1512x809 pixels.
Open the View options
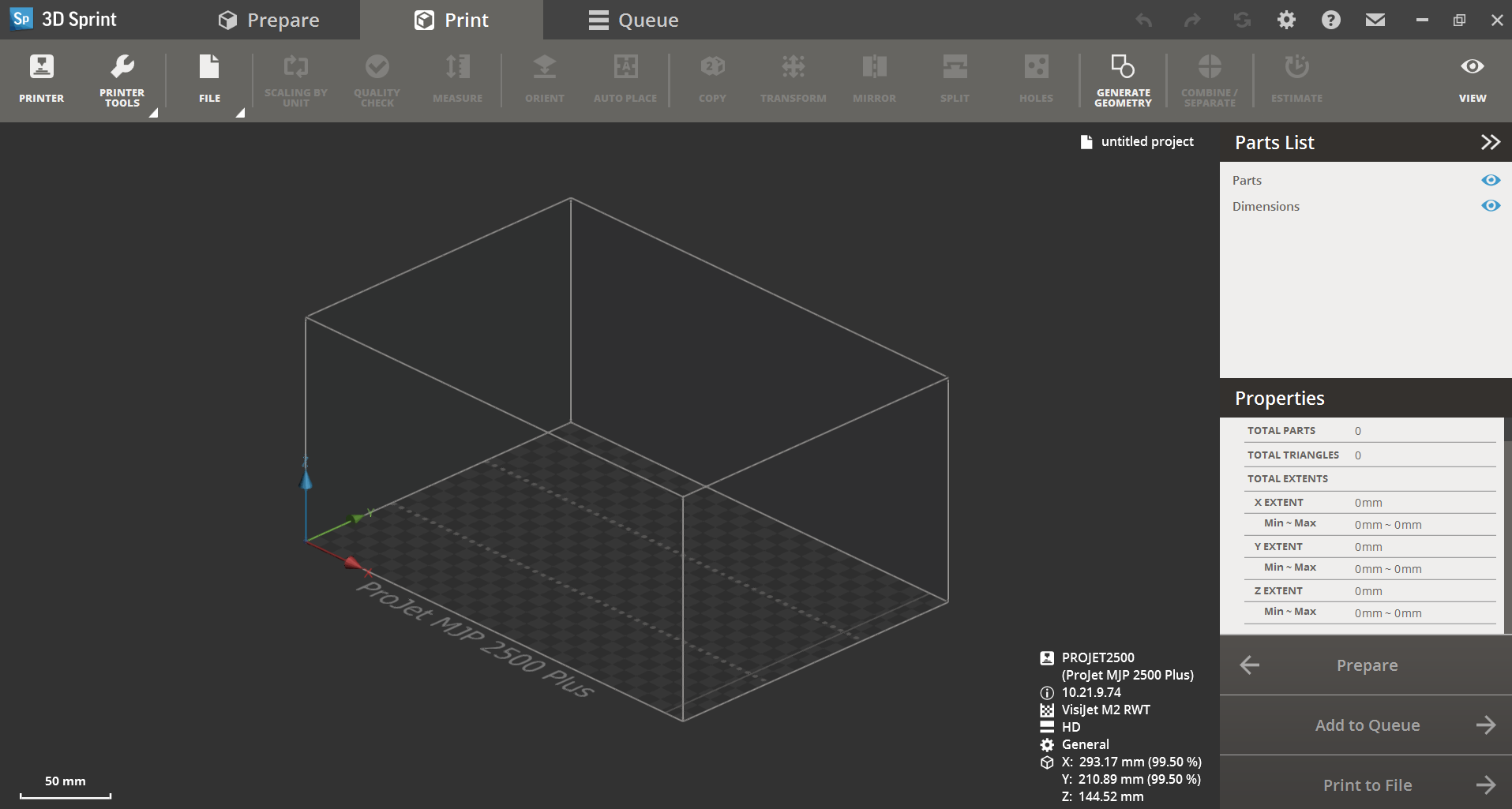pyautogui.click(x=1472, y=78)
